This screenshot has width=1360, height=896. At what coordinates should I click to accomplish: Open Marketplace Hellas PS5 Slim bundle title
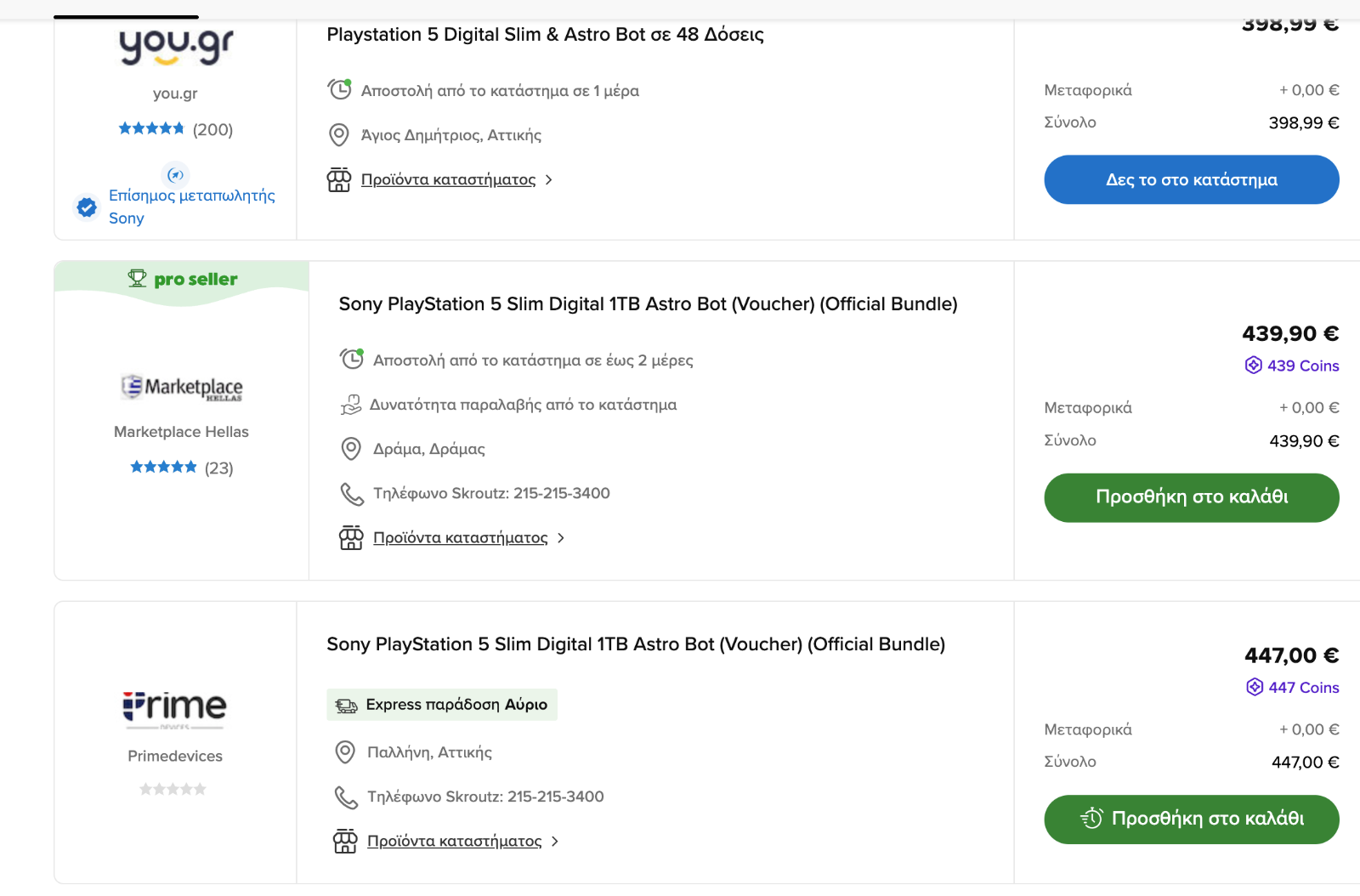(x=648, y=304)
